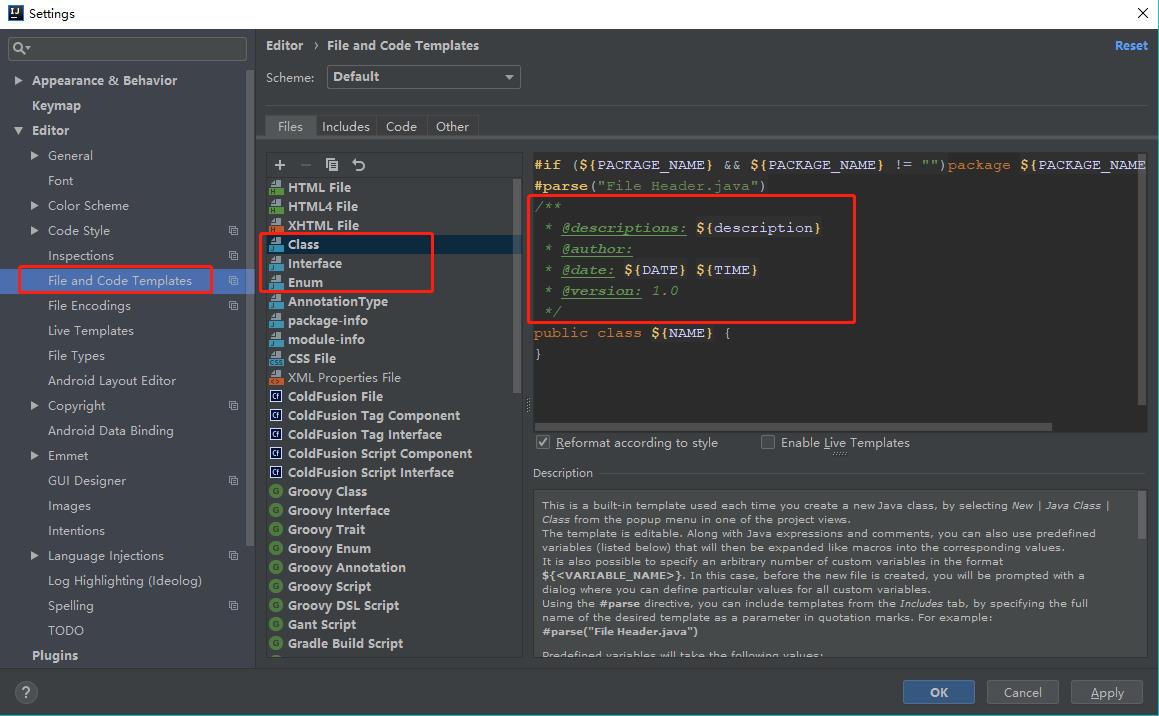This screenshot has width=1159, height=716.
Task: Click the Cancel button
Action: click(1023, 692)
